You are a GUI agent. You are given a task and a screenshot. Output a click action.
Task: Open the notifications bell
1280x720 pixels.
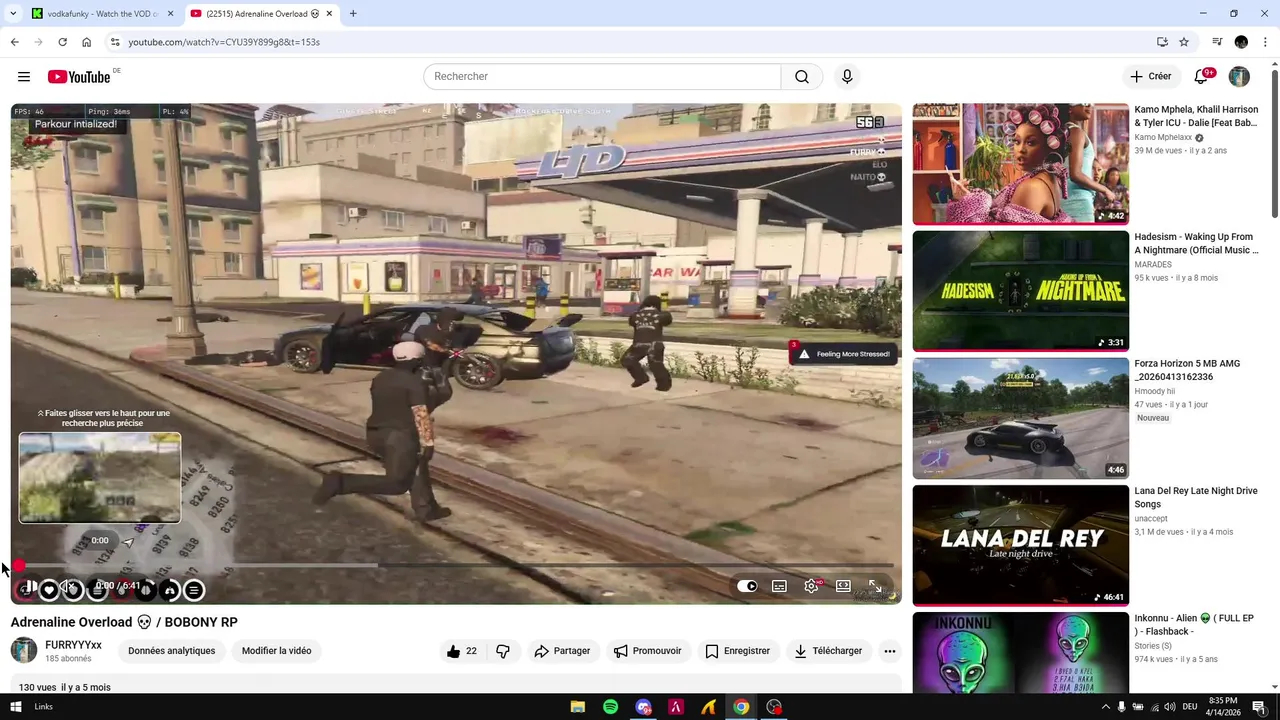(1202, 77)
